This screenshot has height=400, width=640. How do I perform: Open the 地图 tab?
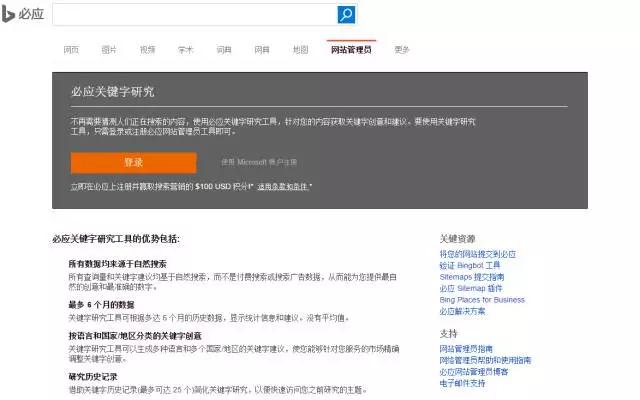300,50
